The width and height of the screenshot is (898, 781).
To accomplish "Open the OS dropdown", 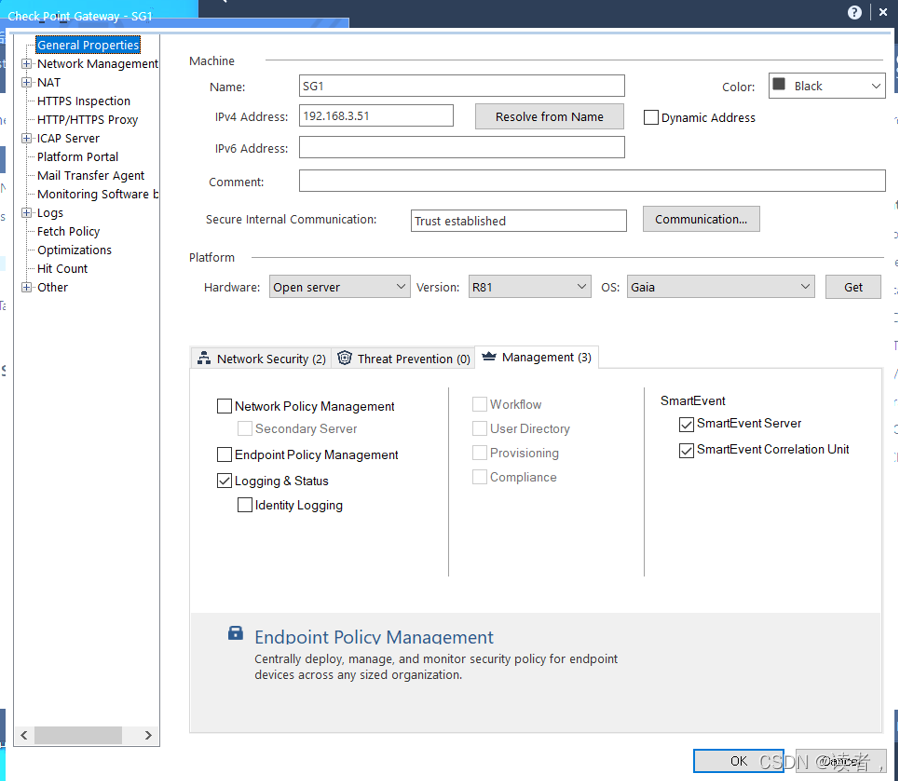I will click(x=720, y=287).
